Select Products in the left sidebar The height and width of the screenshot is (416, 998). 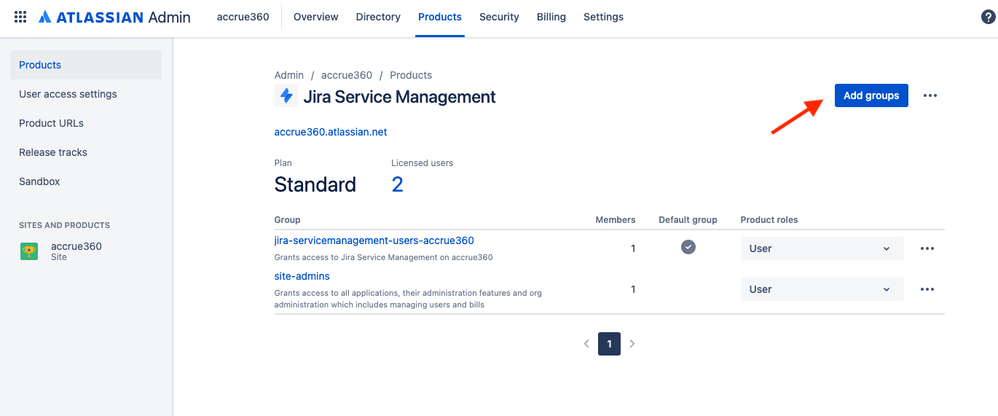coord(86,65)
